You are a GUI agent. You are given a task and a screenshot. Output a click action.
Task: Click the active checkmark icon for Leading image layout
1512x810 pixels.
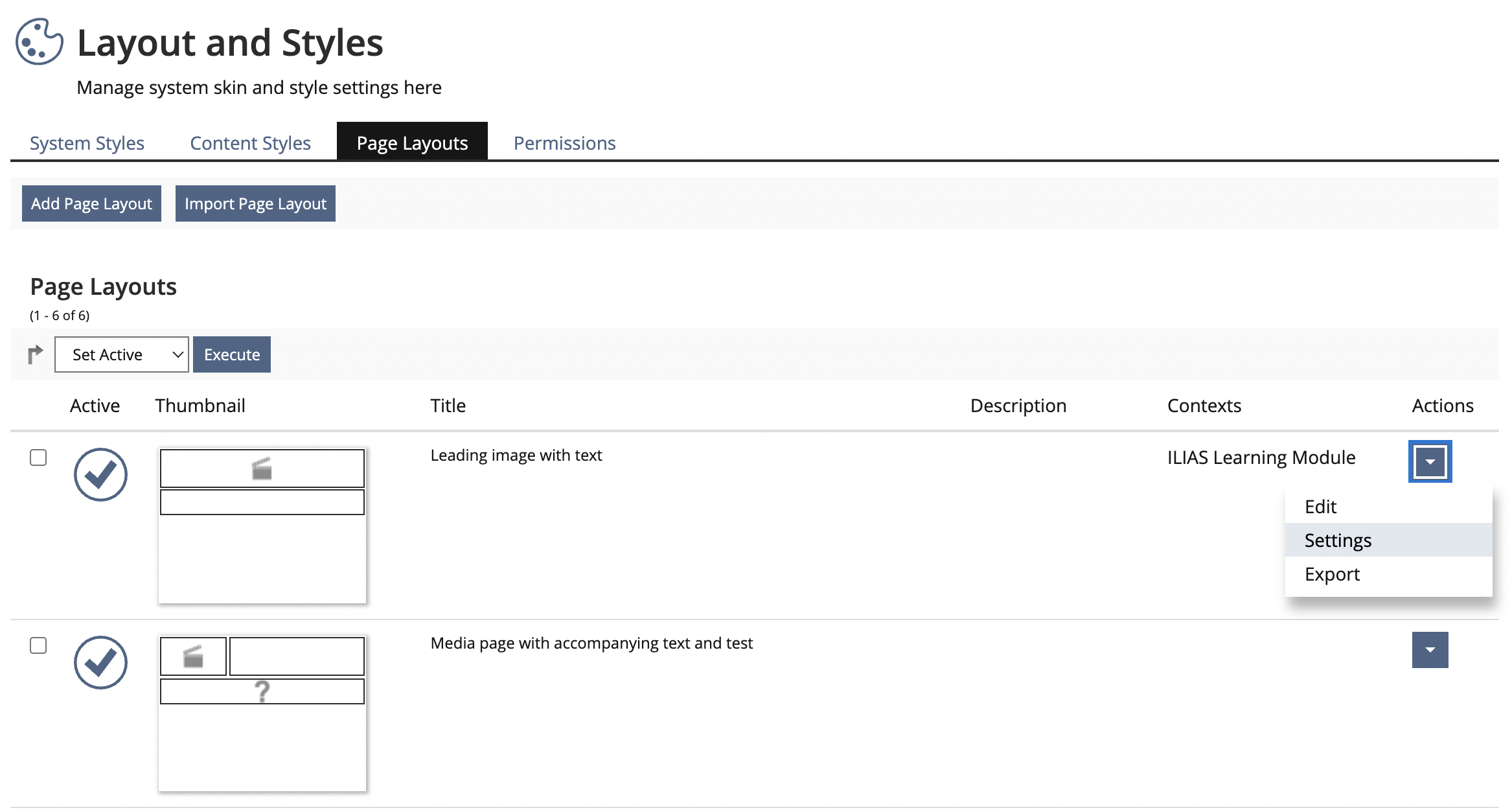pos(100,474)
